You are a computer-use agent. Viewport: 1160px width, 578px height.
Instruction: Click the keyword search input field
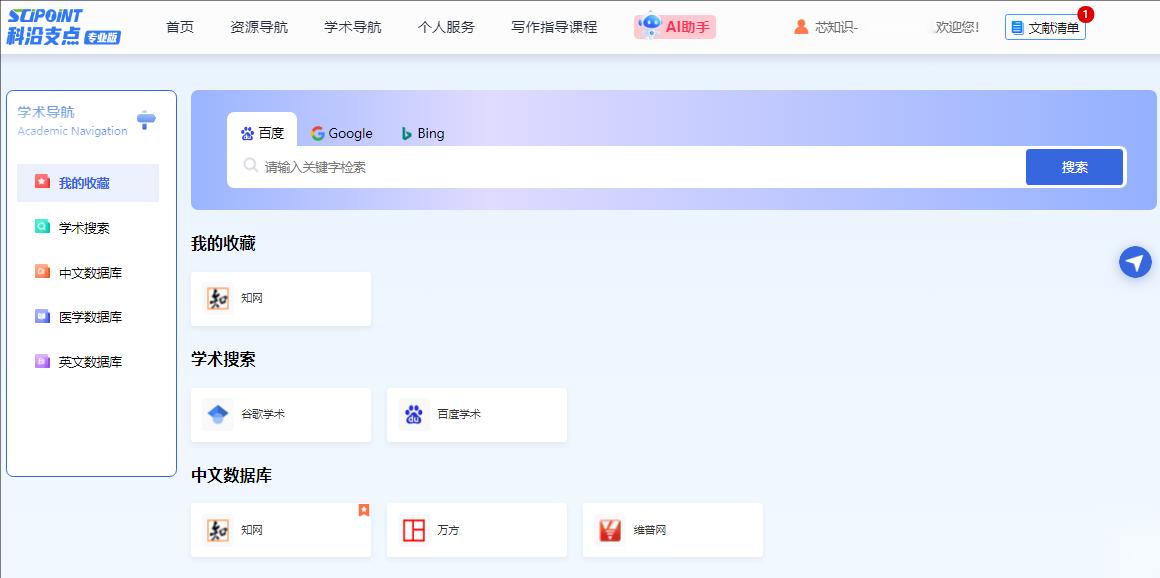640,167
